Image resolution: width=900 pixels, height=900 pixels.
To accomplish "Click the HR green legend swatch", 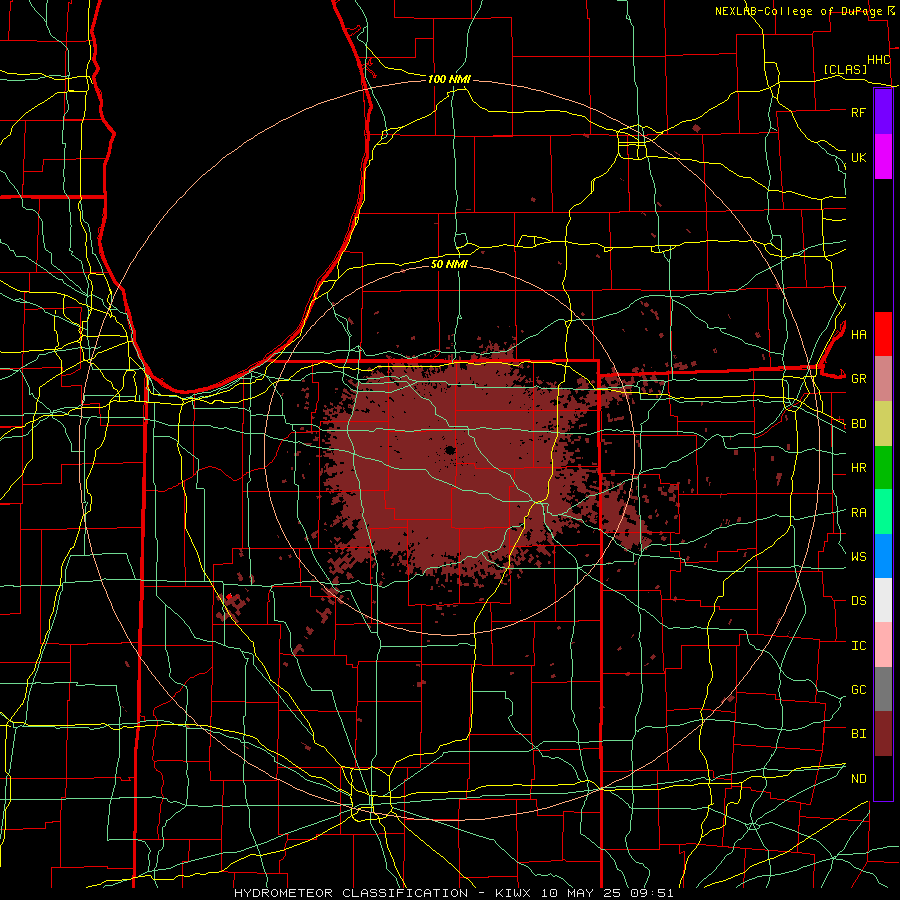I will pos(883,468).
